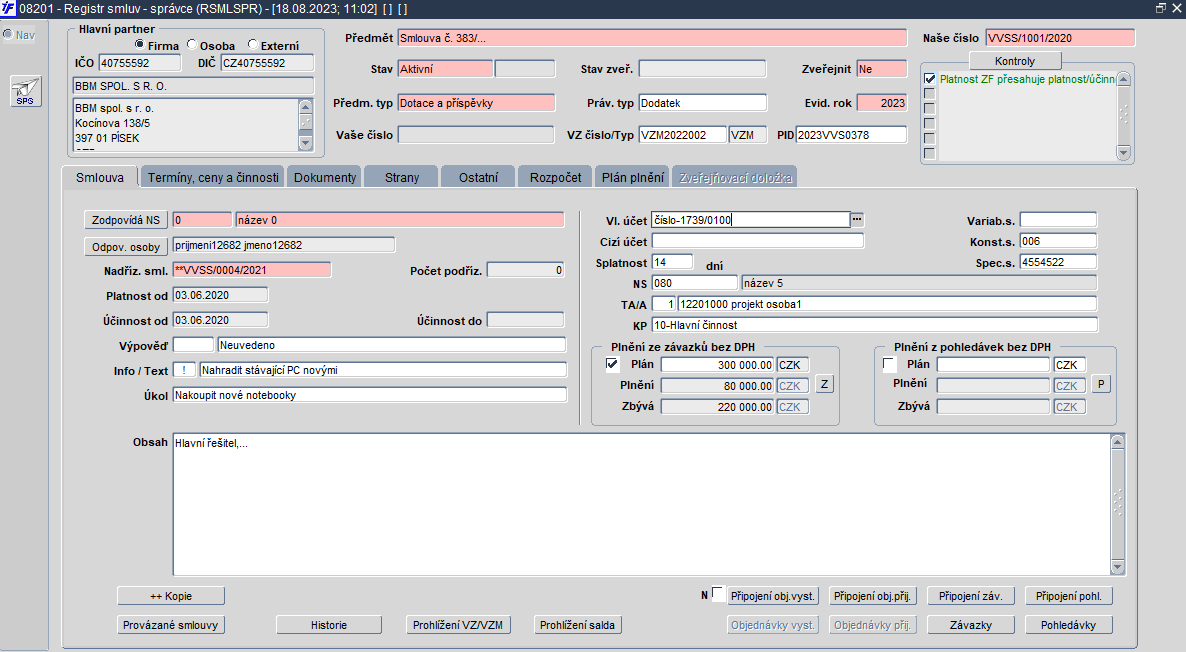Switch to the Termíny, ceny a činnosti tab
The width and height of the screenshot is (1186, 652).
point(213,177)
